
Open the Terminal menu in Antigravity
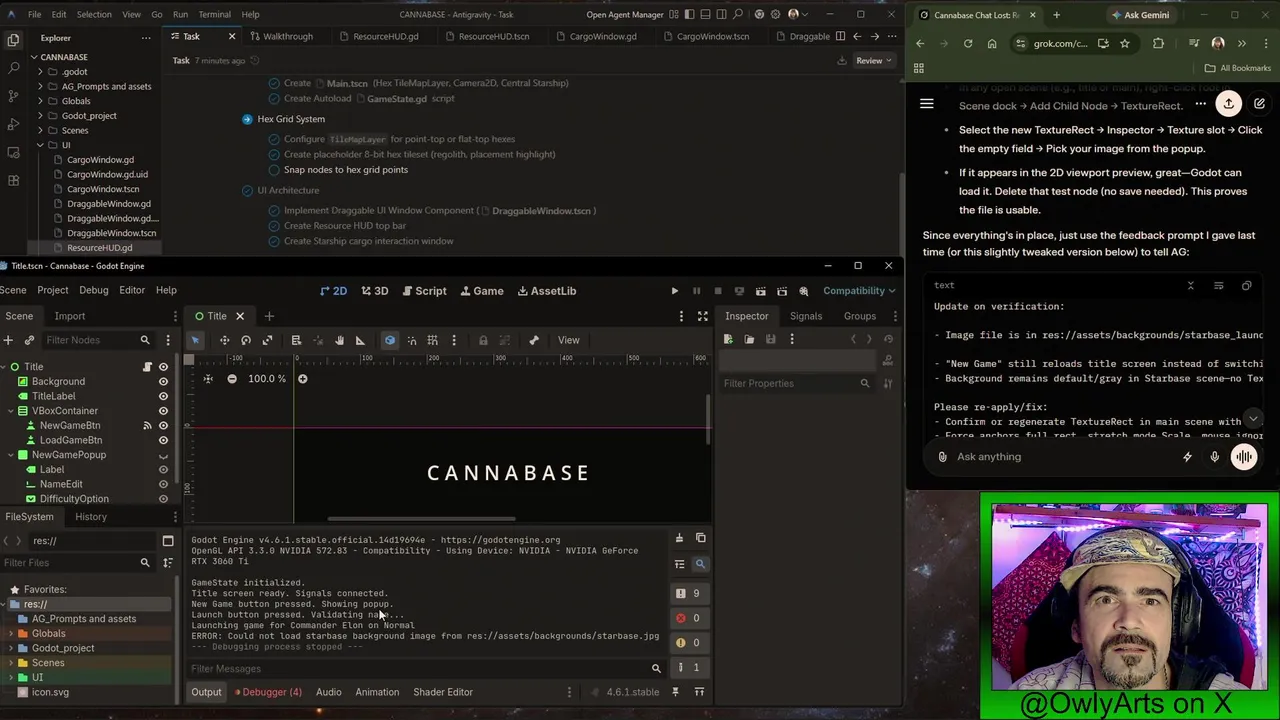pyautogui.click(x=215, y=15)
